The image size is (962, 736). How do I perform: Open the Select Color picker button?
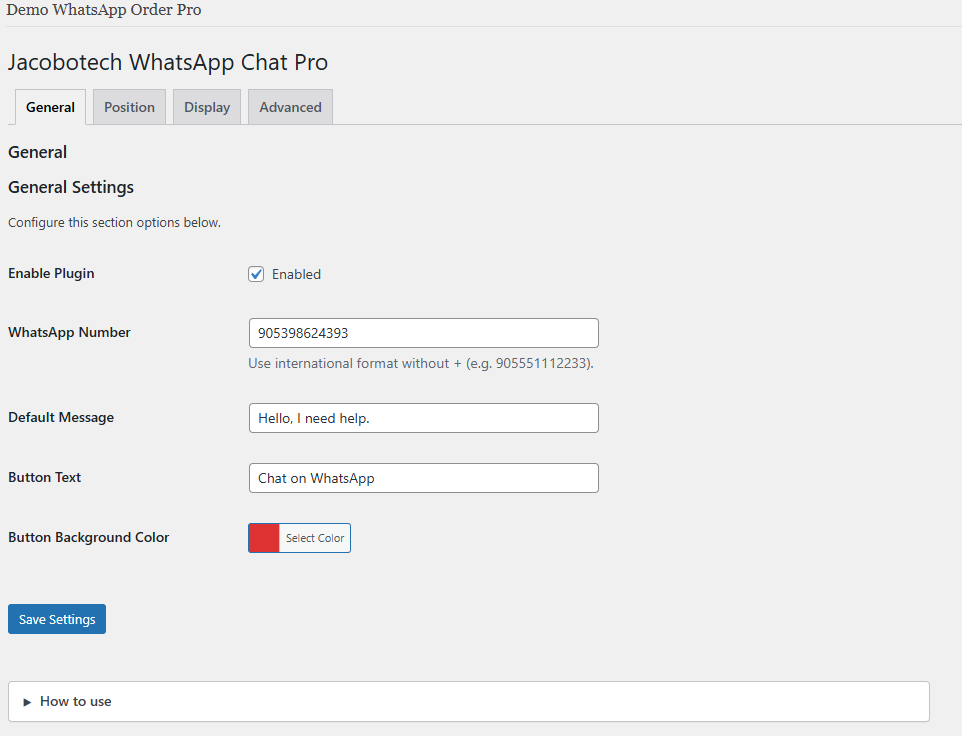[x=315, y=538]
